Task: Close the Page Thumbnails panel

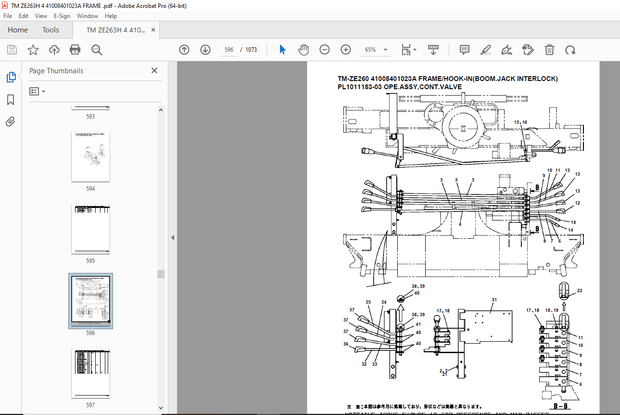Action: pos(154,70)
